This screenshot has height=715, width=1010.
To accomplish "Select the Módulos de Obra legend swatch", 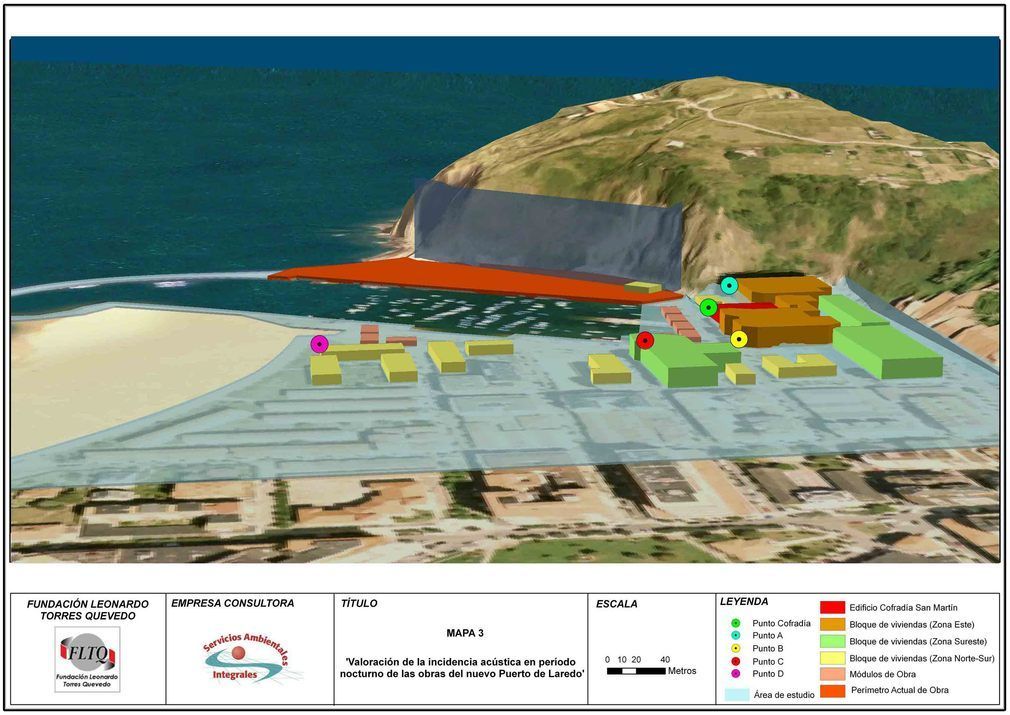I will point(832,674).
